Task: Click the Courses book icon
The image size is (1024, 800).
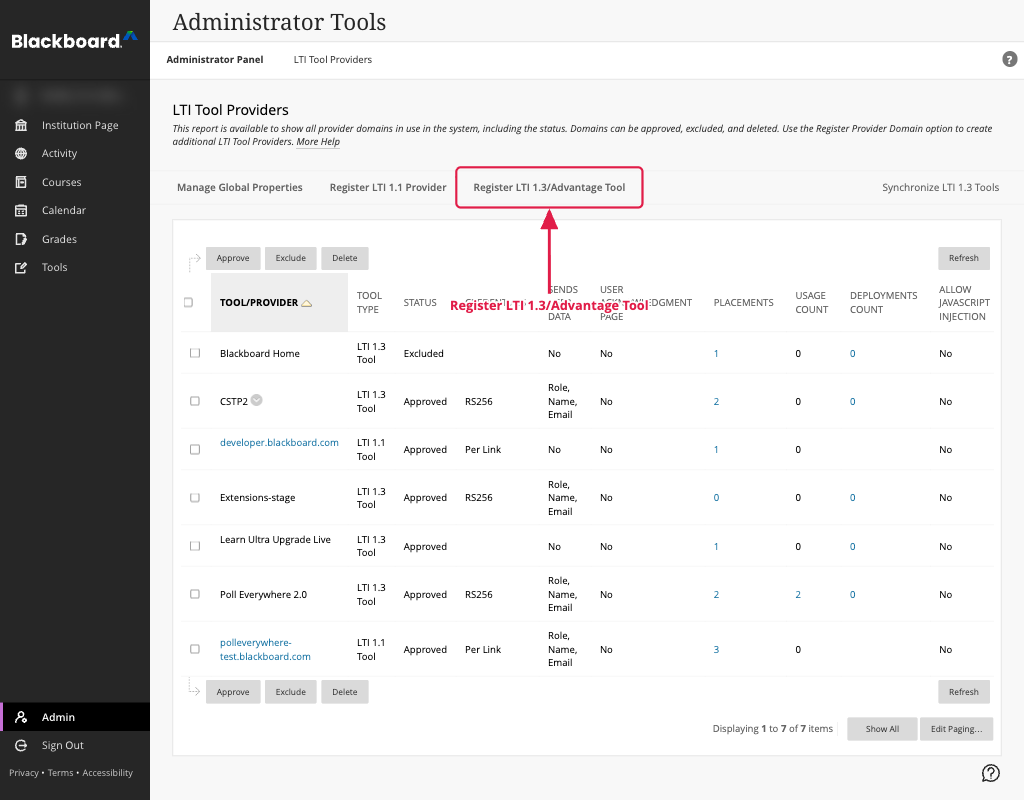Action: [21, 182]
